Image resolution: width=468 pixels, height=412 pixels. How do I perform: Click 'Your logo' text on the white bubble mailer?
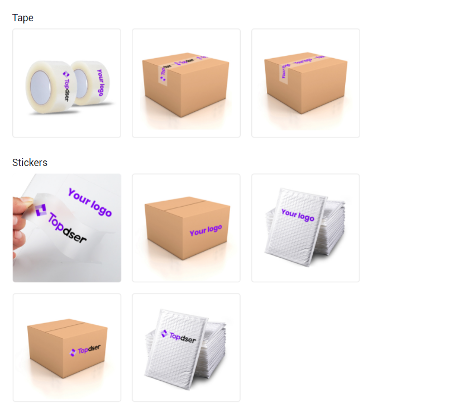pyautogui.click(x=298, y=215)
